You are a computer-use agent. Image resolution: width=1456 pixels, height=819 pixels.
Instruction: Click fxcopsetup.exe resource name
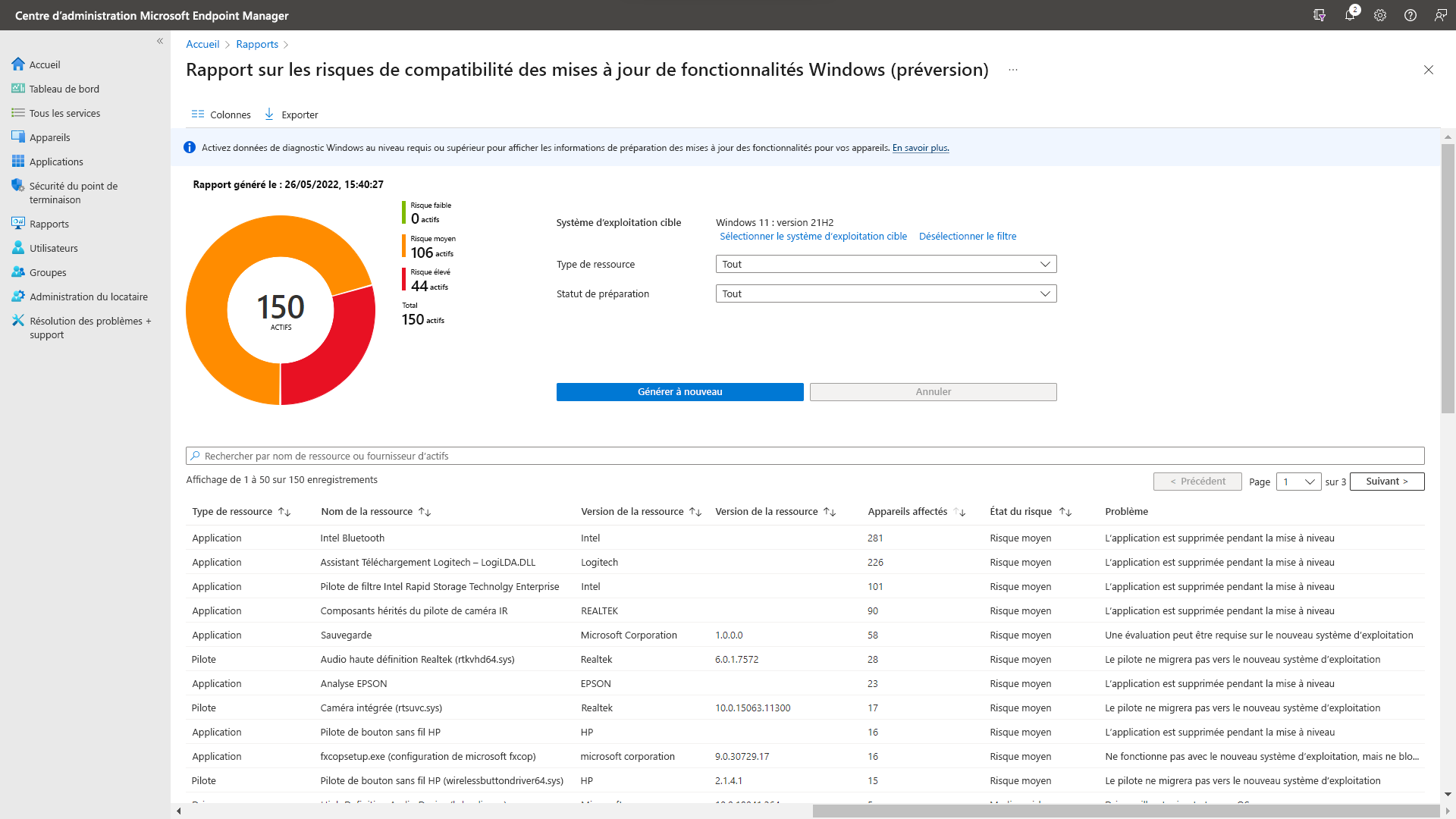[x=428, y=756]
